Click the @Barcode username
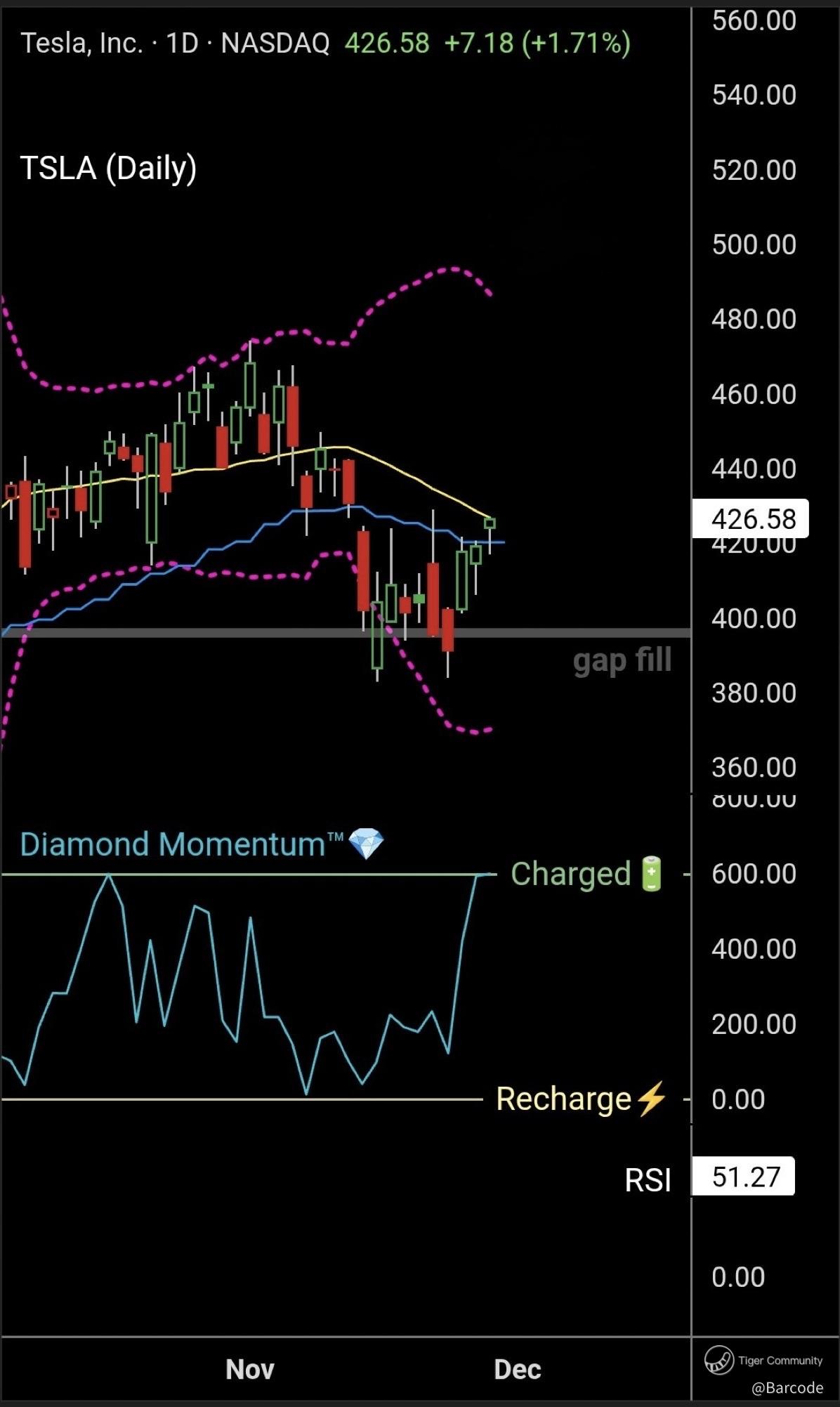 pyautogui.click(x=787, y=1388)
